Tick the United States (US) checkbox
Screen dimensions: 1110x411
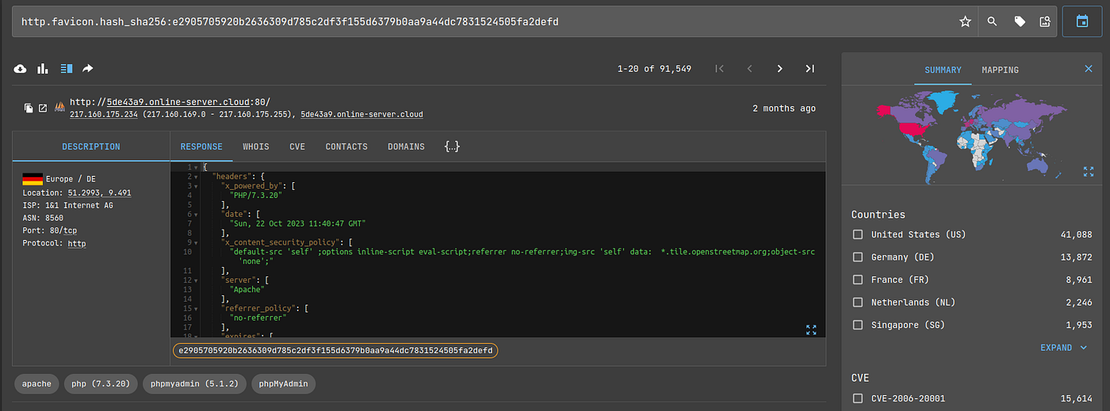[858, 234]
